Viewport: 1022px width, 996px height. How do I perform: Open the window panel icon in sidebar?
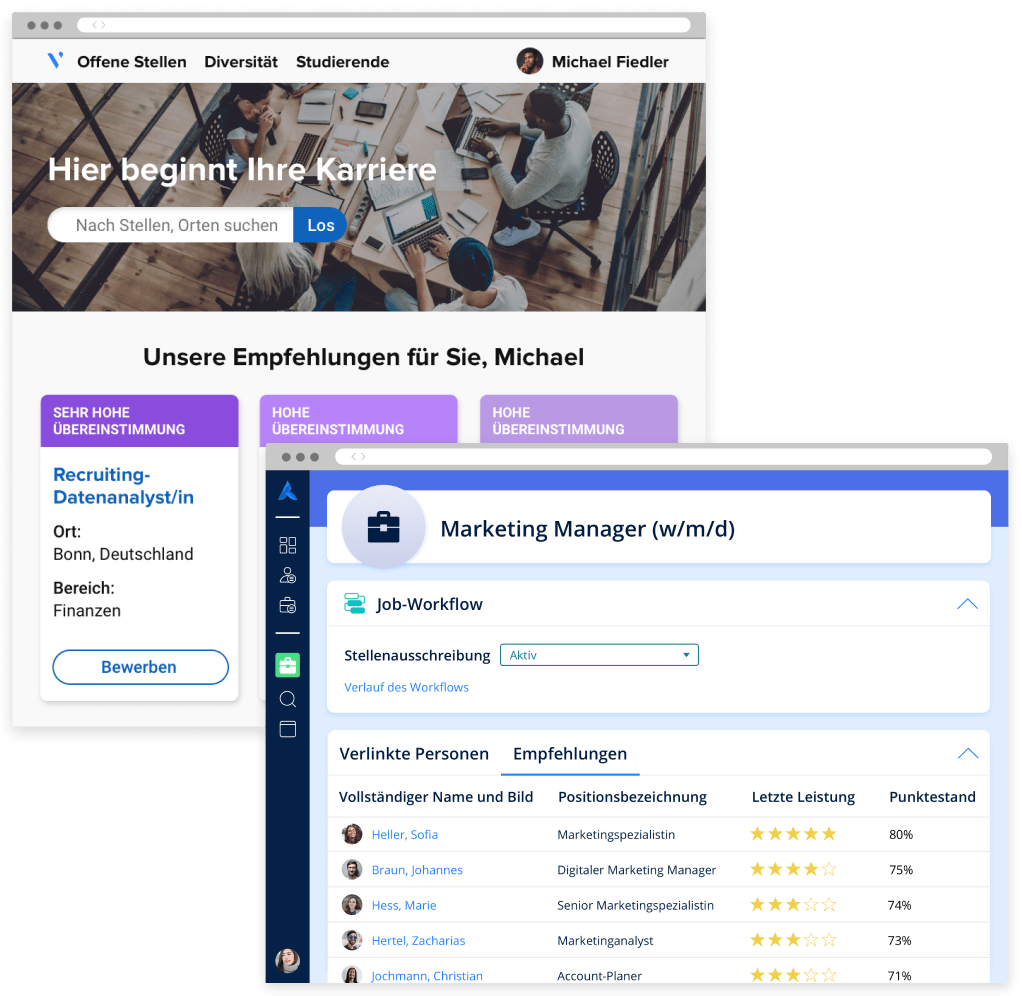pyautogui.click(x=287, y=729)
